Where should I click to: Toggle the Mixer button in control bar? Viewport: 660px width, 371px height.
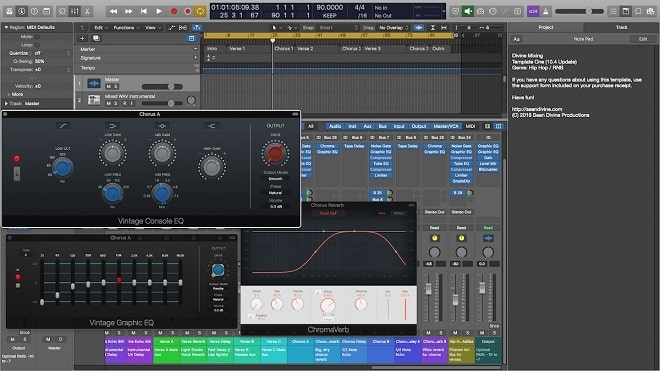[x=75, y=11]
